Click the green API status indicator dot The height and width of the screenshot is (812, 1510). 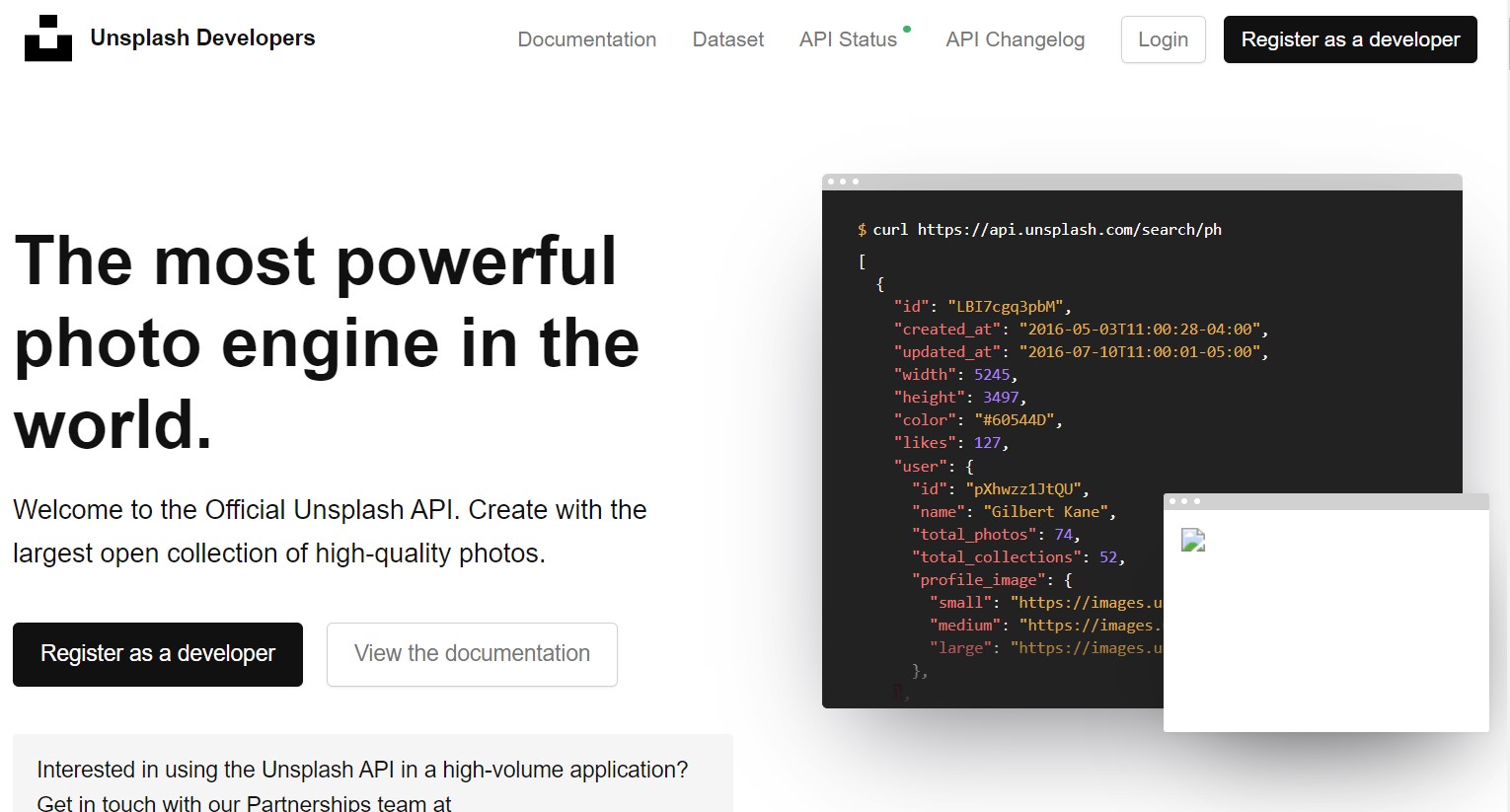pos(907,29)
